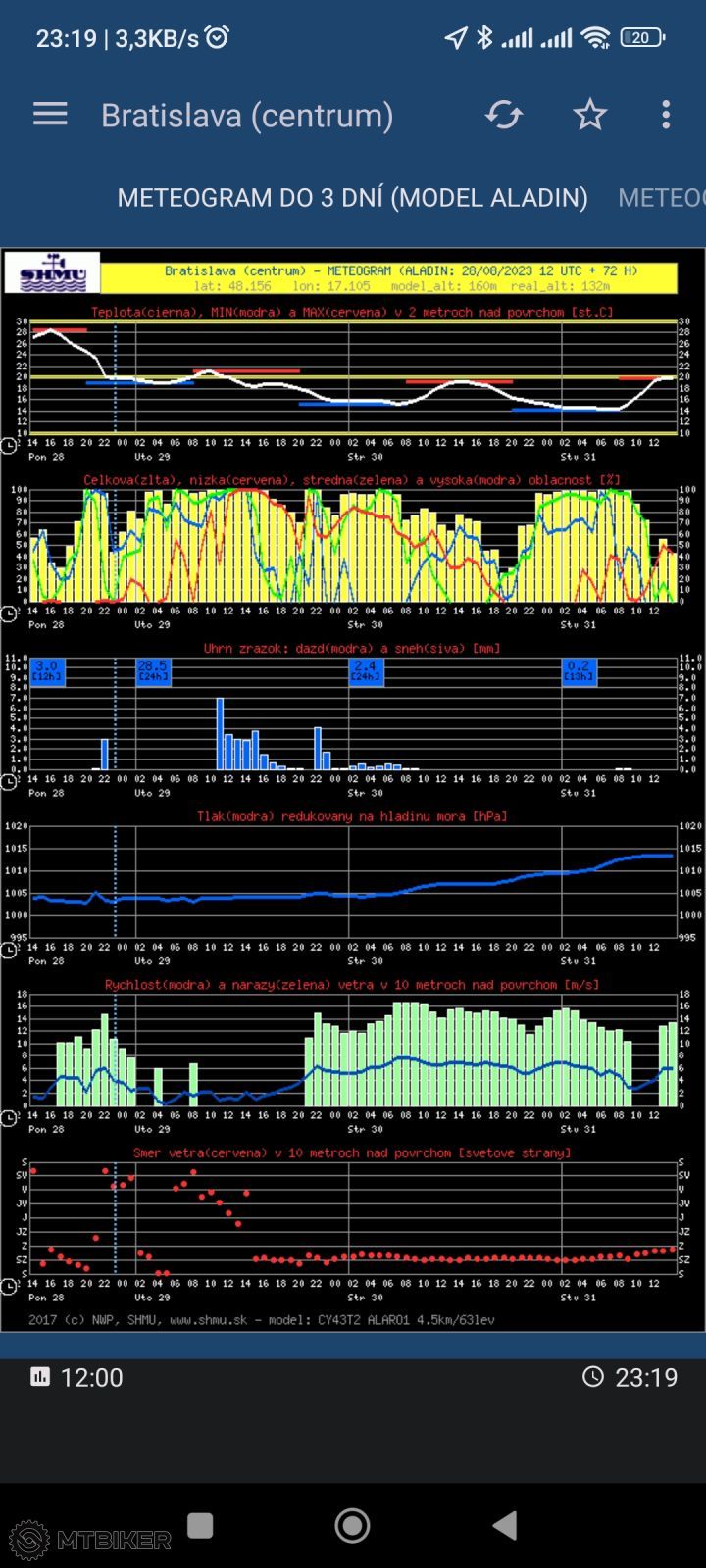The height and width of the screenshot is (1568, 706).
Task: Tap the Bratislava (centrum) title
Action: coord(247,115)
